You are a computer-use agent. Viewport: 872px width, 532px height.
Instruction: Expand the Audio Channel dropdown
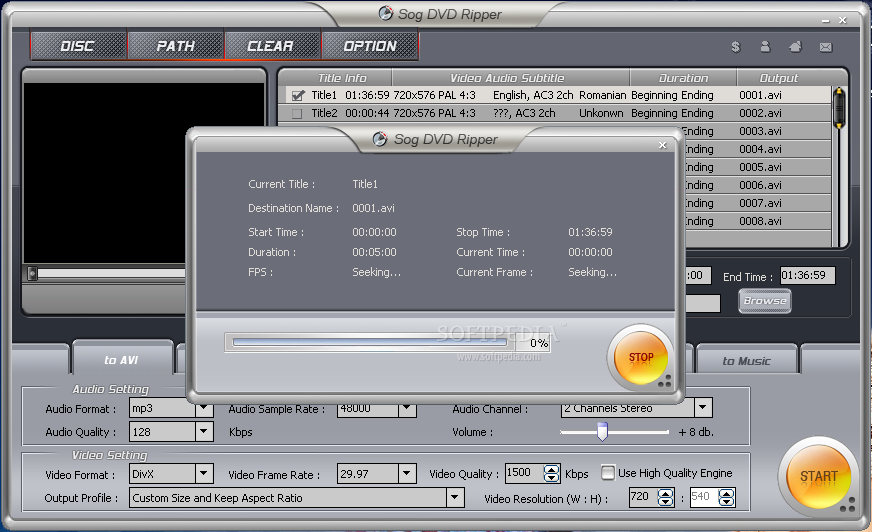(x=703, y=408)
